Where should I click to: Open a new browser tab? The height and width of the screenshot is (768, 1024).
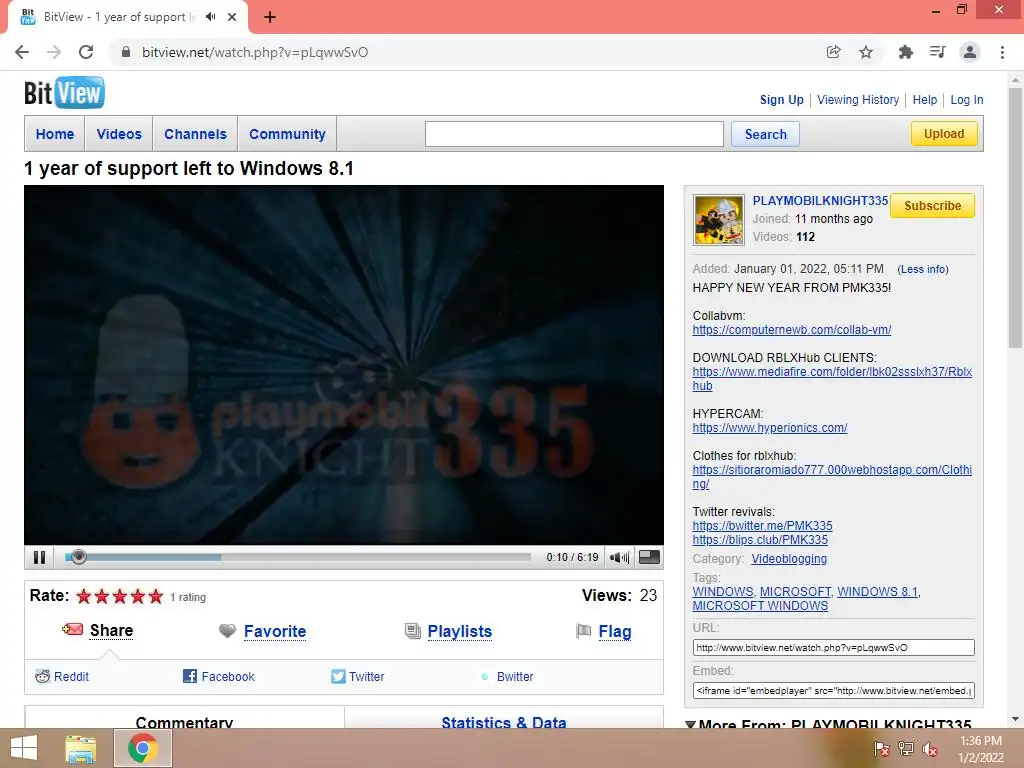270,17
